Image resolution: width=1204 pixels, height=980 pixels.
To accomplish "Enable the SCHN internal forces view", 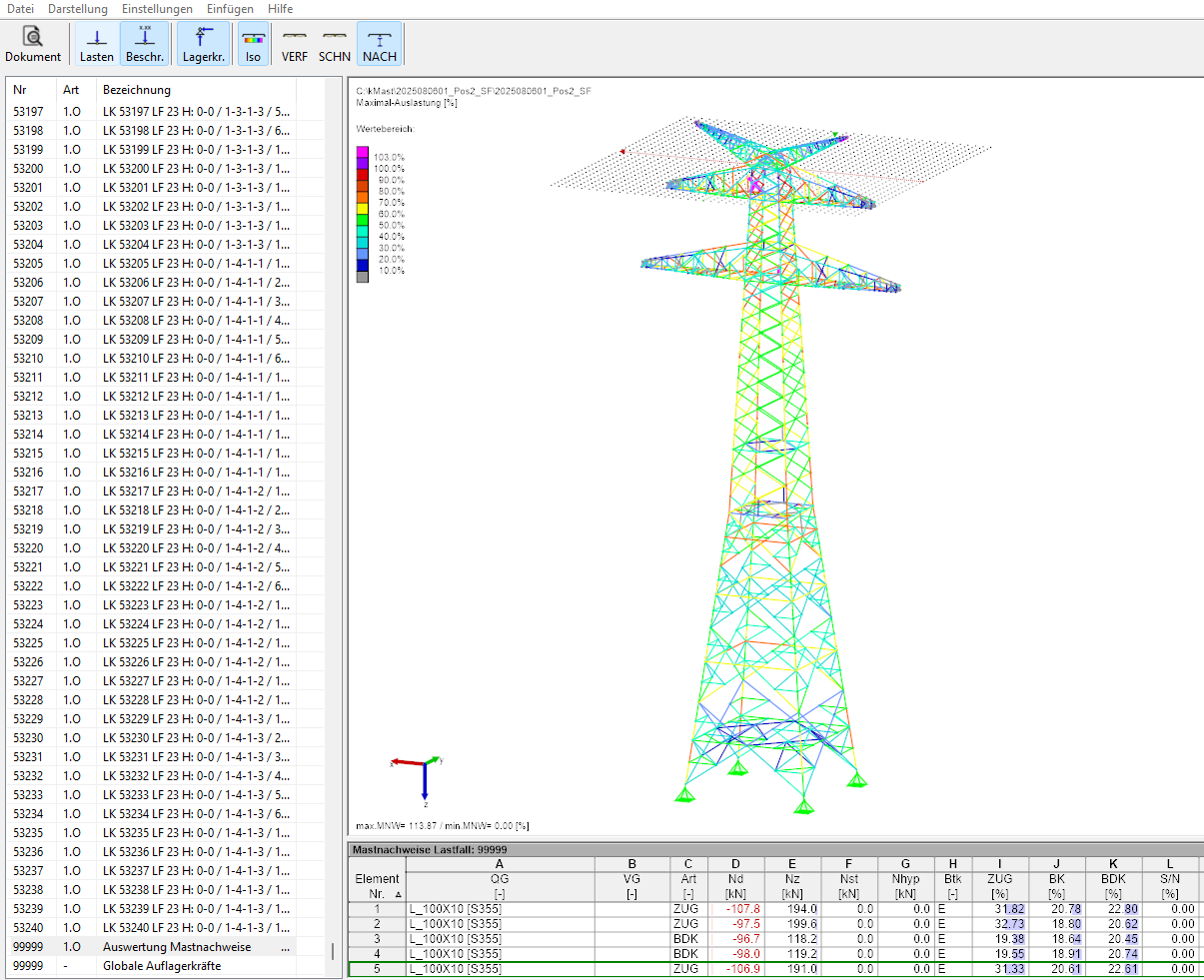I will tap(335, 45).
